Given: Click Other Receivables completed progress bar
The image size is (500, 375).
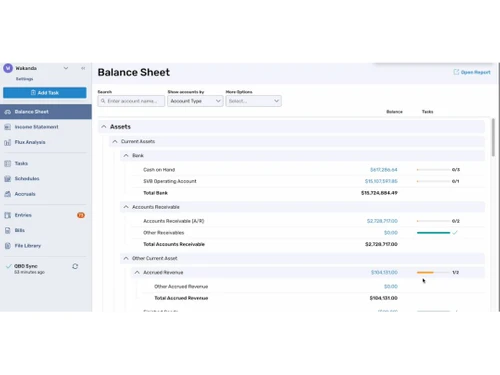Looking at the screenshot, I should click(x=433, y=233).
